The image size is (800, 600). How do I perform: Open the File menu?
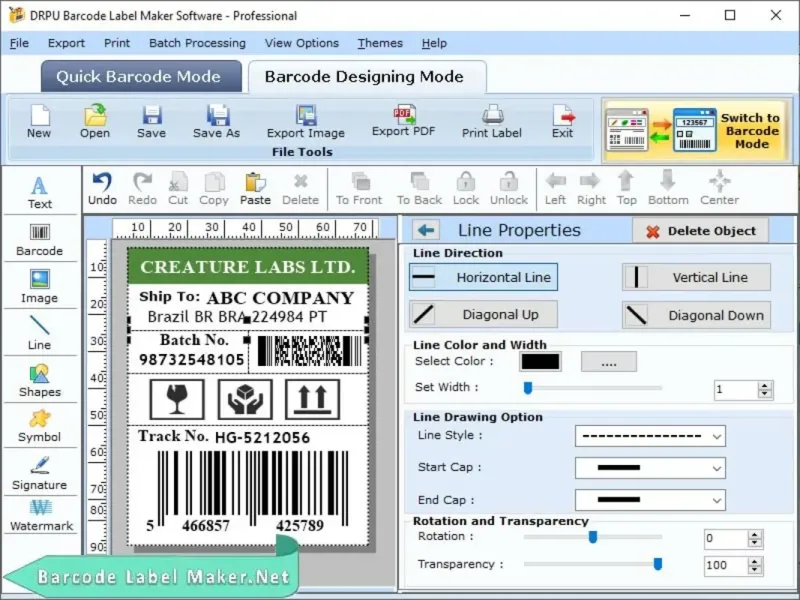[19, 43]
